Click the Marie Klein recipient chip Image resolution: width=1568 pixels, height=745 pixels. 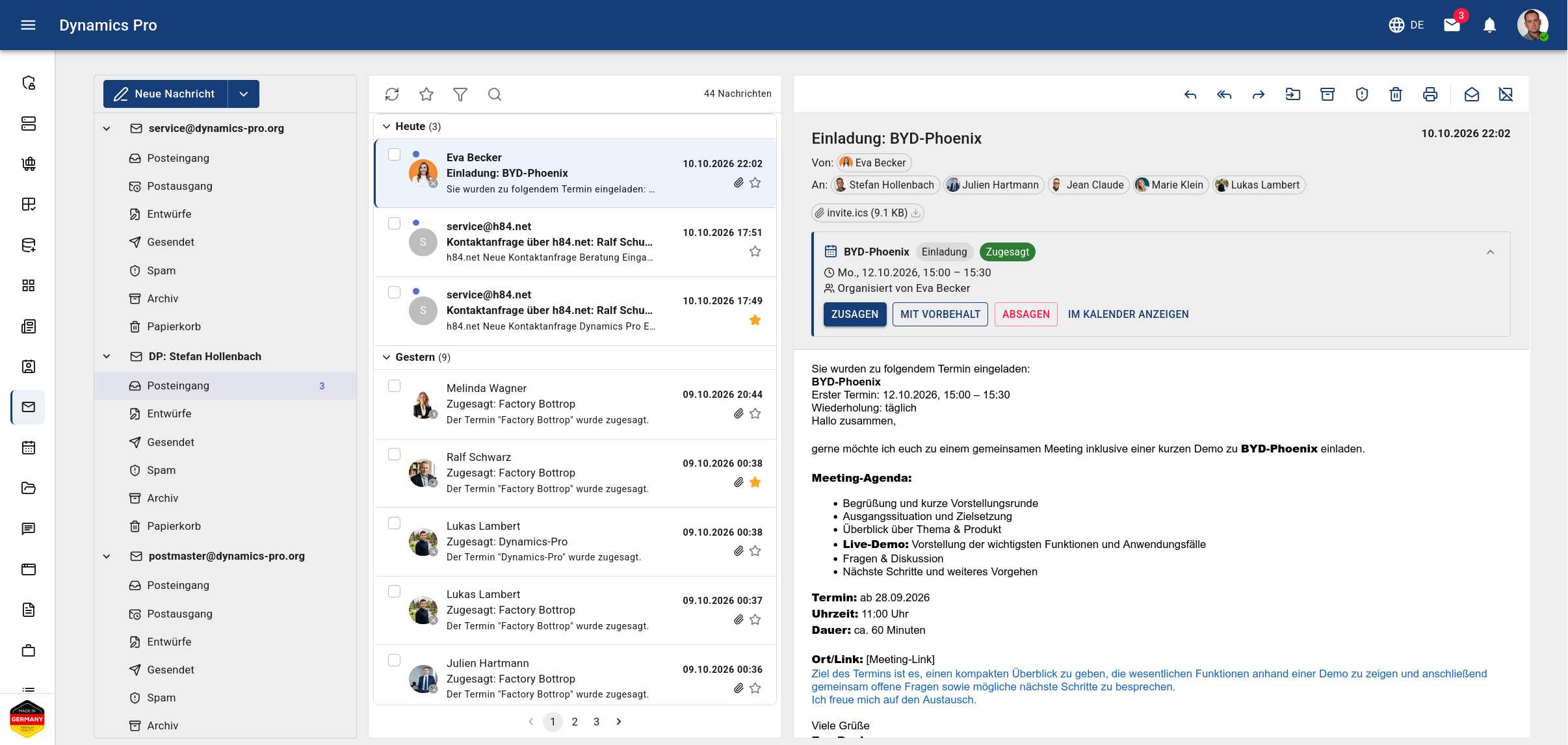1170,185
